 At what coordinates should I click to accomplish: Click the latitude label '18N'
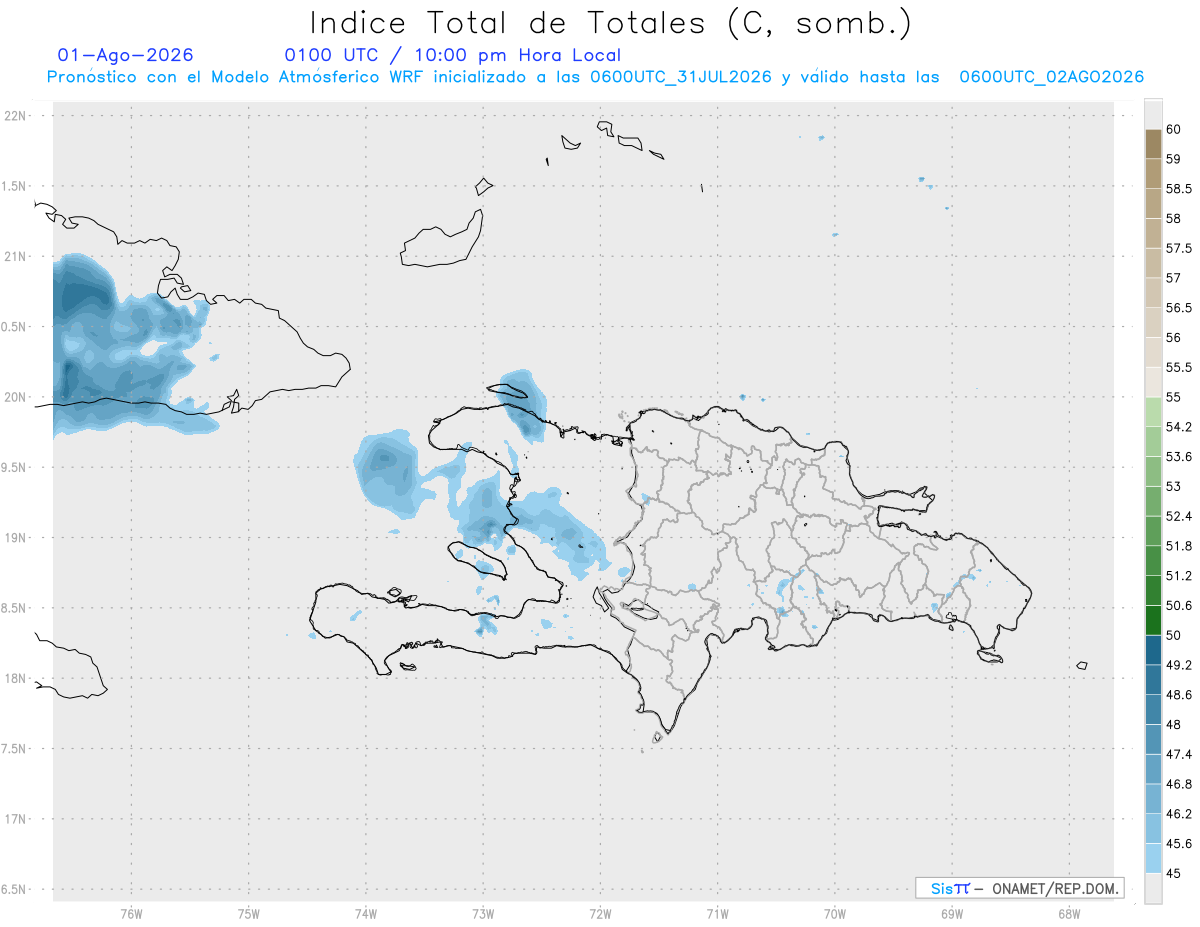pos(15,678)
